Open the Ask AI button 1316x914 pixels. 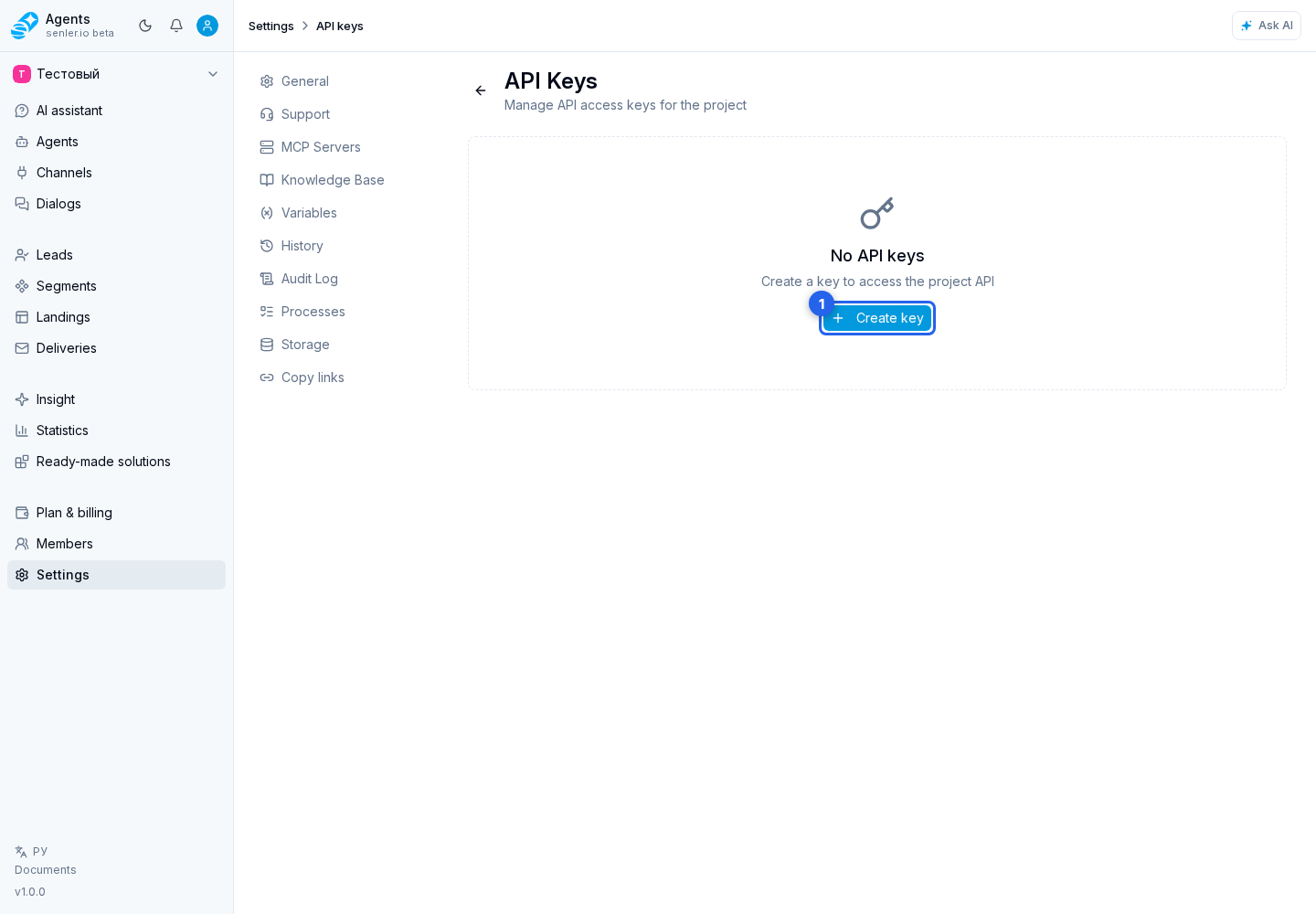pyautogui.click(x=1267, y=26)
